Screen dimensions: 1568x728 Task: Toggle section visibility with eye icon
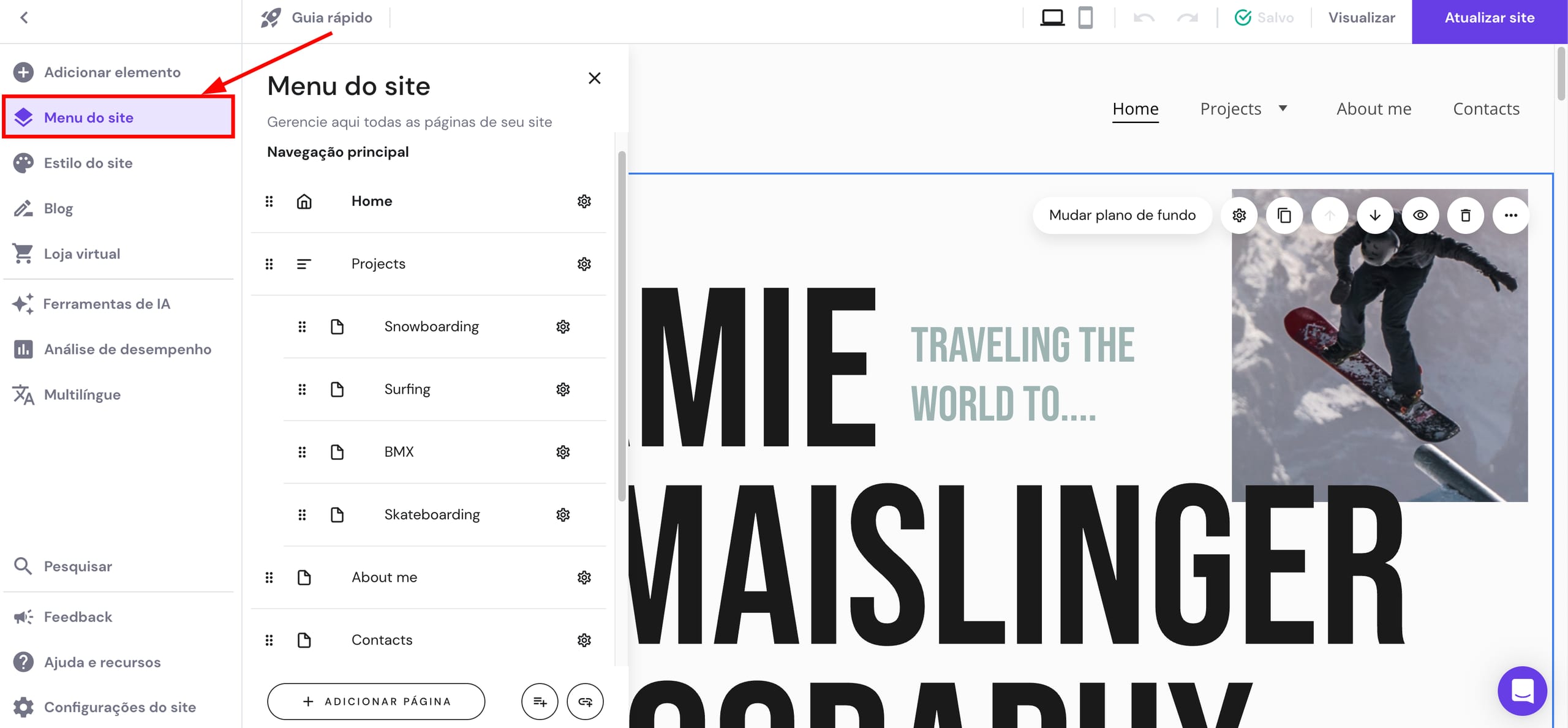(1420, 215)
